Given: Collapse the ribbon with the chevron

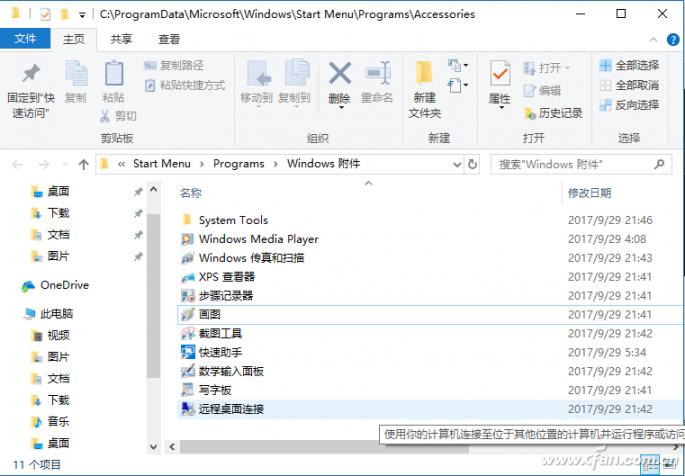Looking at the screenshot, I should click(653, 40).
